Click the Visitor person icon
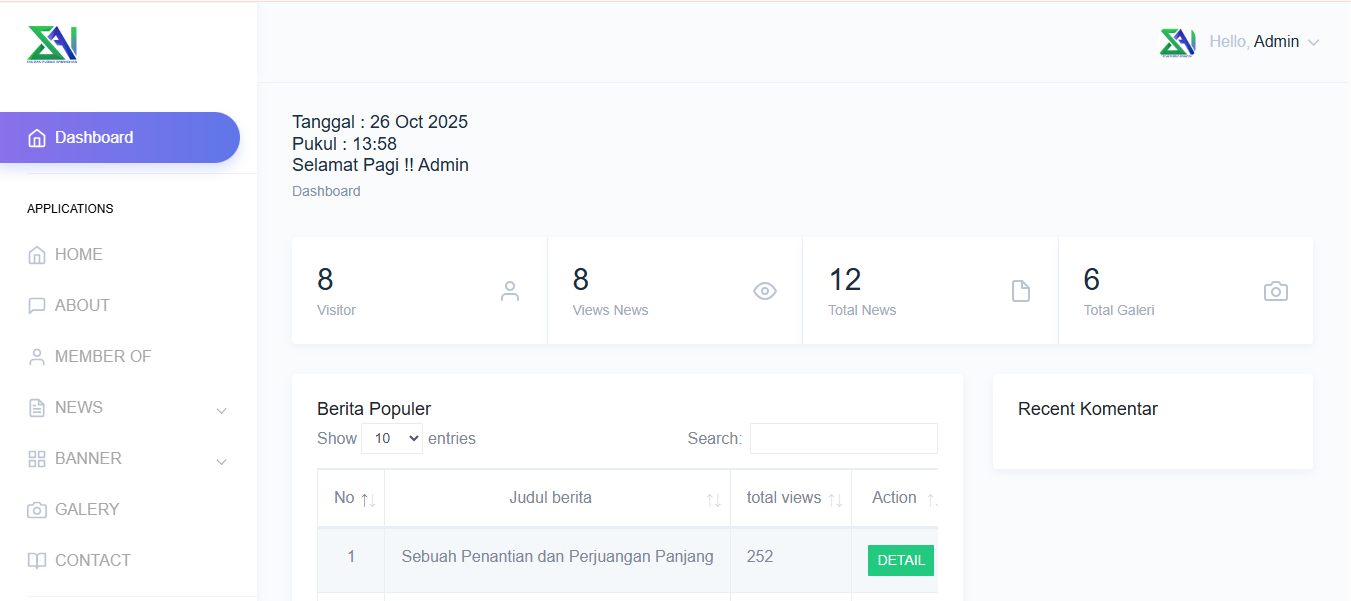This screenshot has width=1351, height=601. point(510,291)
